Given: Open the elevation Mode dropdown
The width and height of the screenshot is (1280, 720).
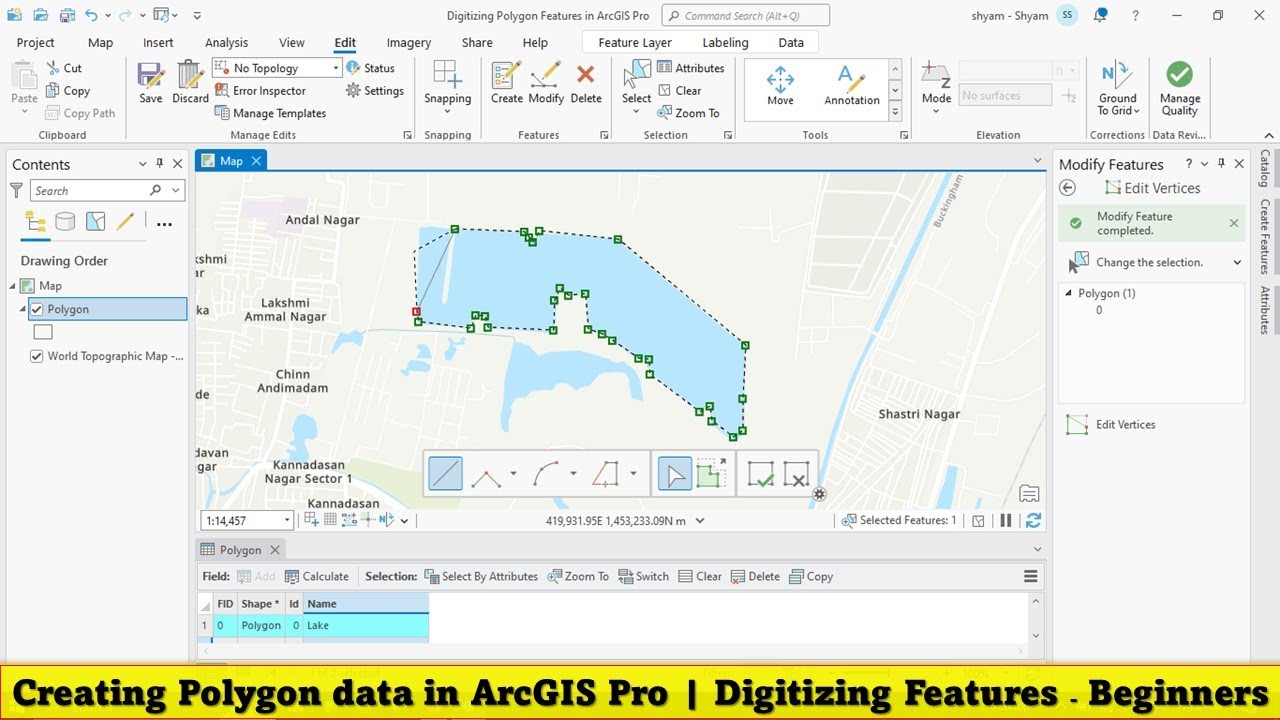Looking at the screenshot, I should click(936, 111).
